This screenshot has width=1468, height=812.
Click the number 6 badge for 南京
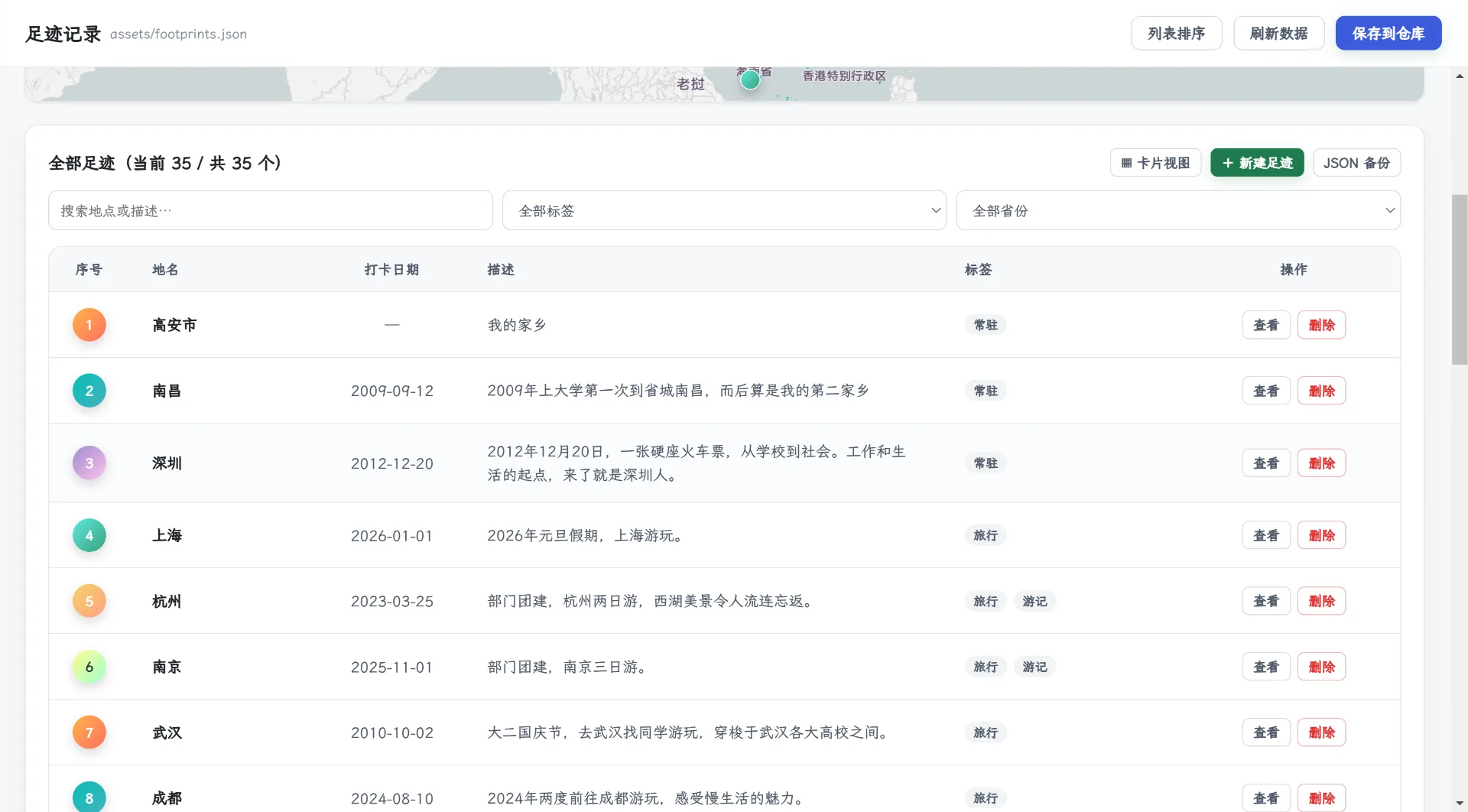[x=89, y=667]
